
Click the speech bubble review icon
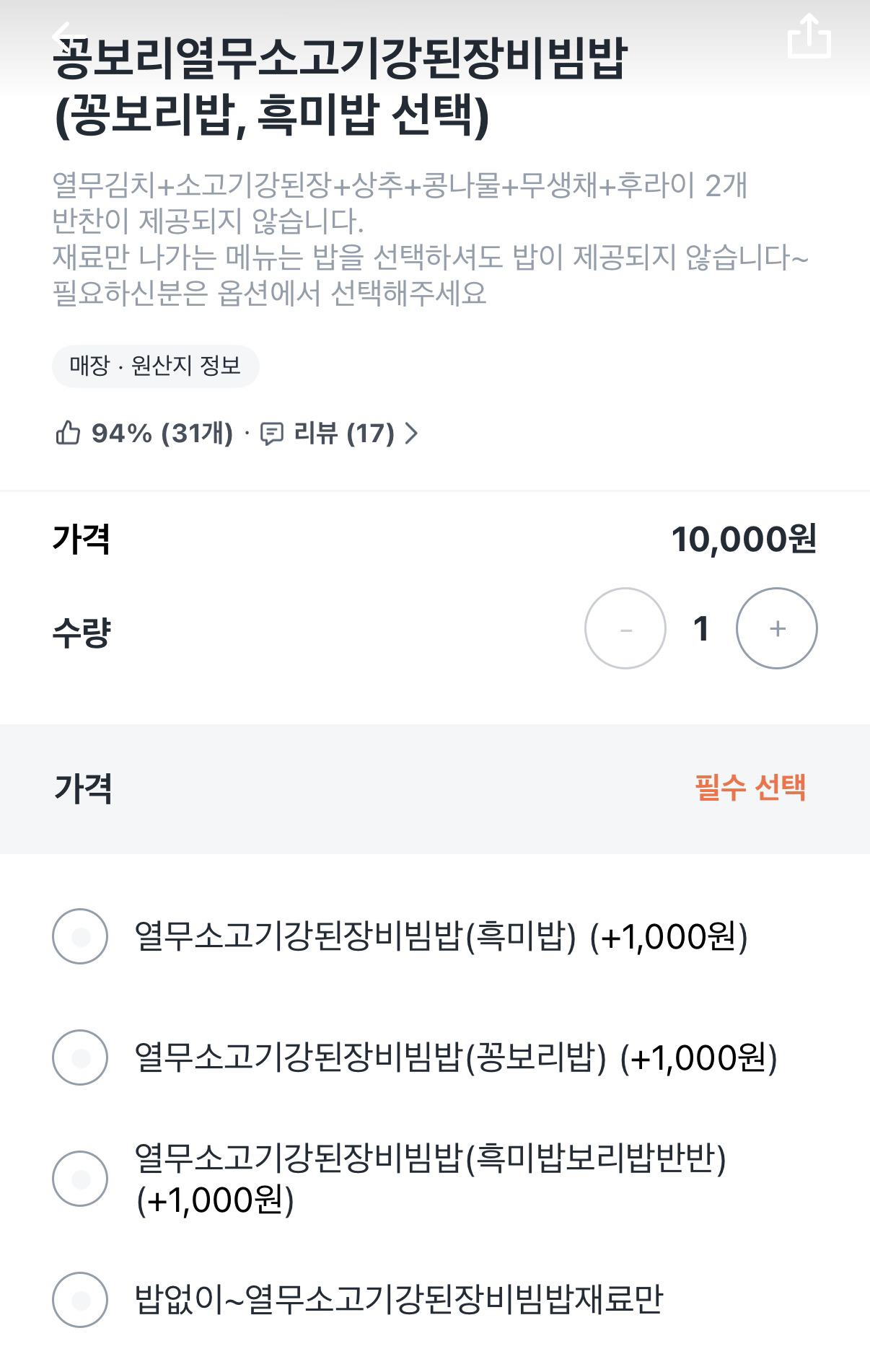(271, 434)
